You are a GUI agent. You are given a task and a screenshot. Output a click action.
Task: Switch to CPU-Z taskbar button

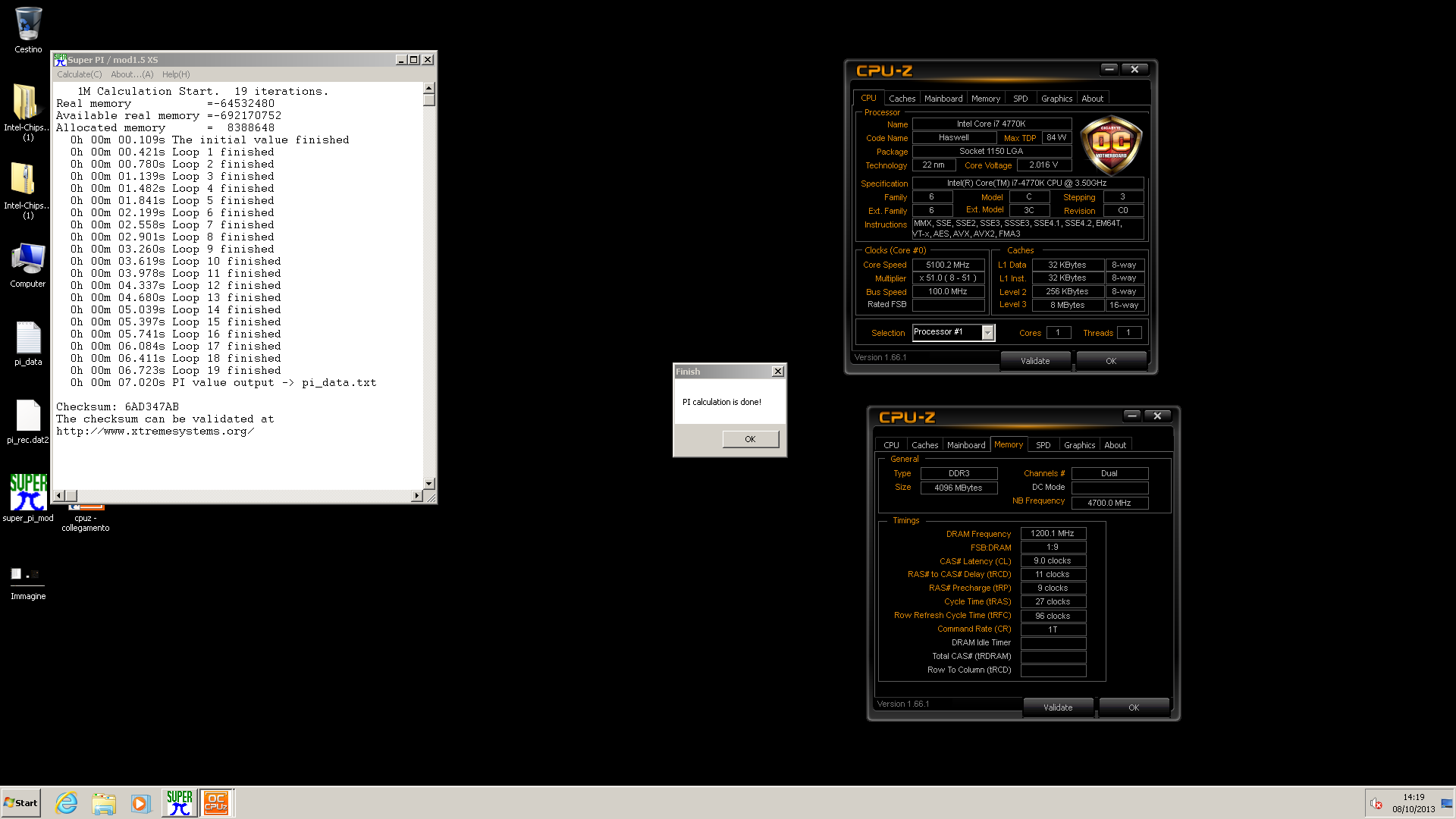click(x=216, y=803)
